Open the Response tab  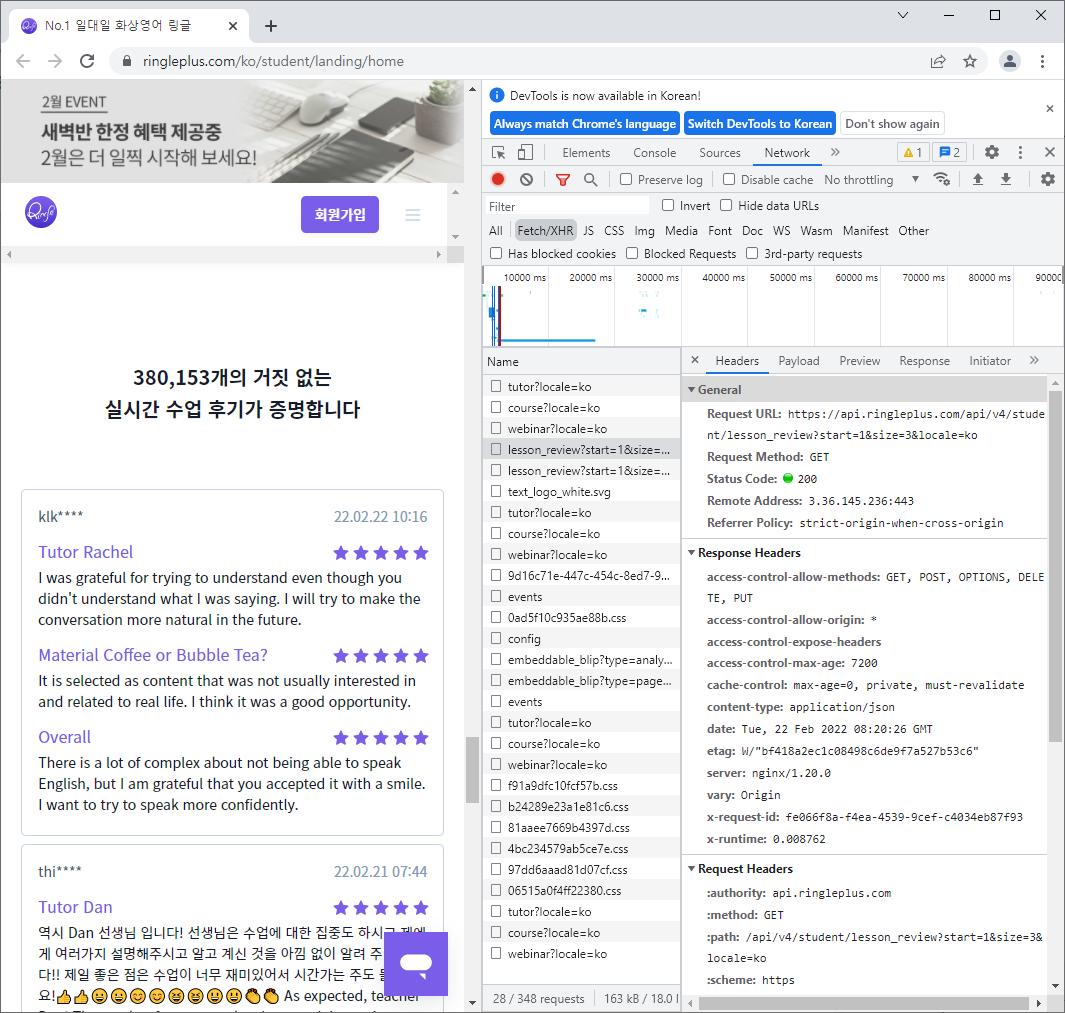924,361
